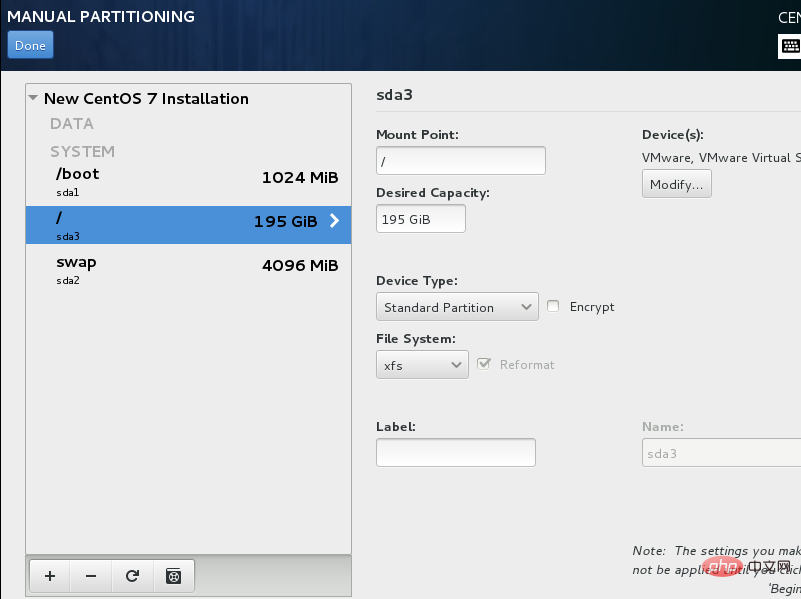Add a new mount point with plus icon
Image resolution: width=801 pixels, height=599 pixels.
(50, 576)
